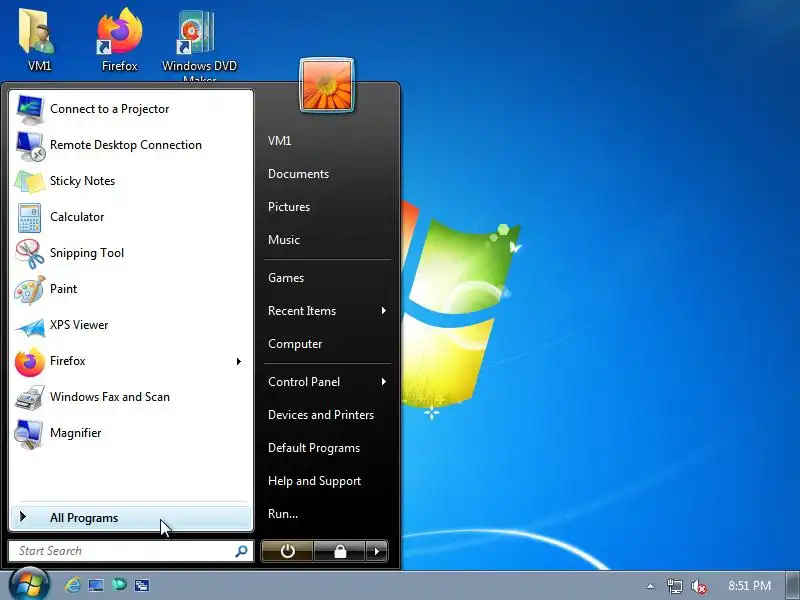Open XPS Viewer
The image size is (800, 600).
[131, 325]
